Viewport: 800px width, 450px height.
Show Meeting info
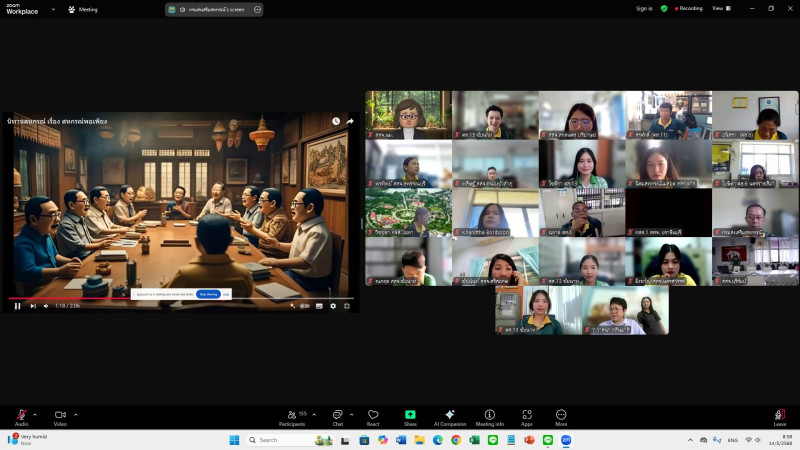(490, 417)
